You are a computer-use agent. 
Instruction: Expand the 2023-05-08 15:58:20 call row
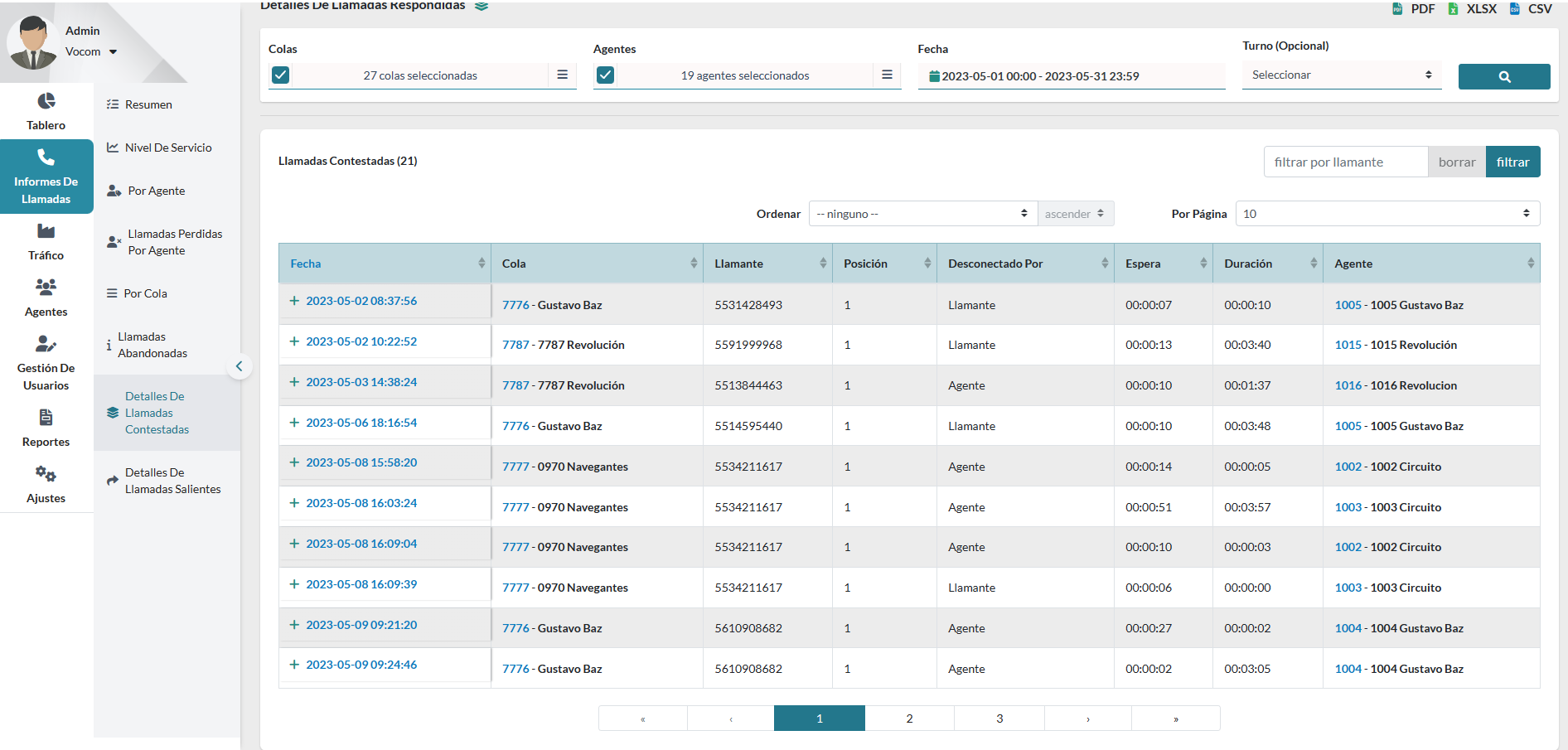[294, 462]
